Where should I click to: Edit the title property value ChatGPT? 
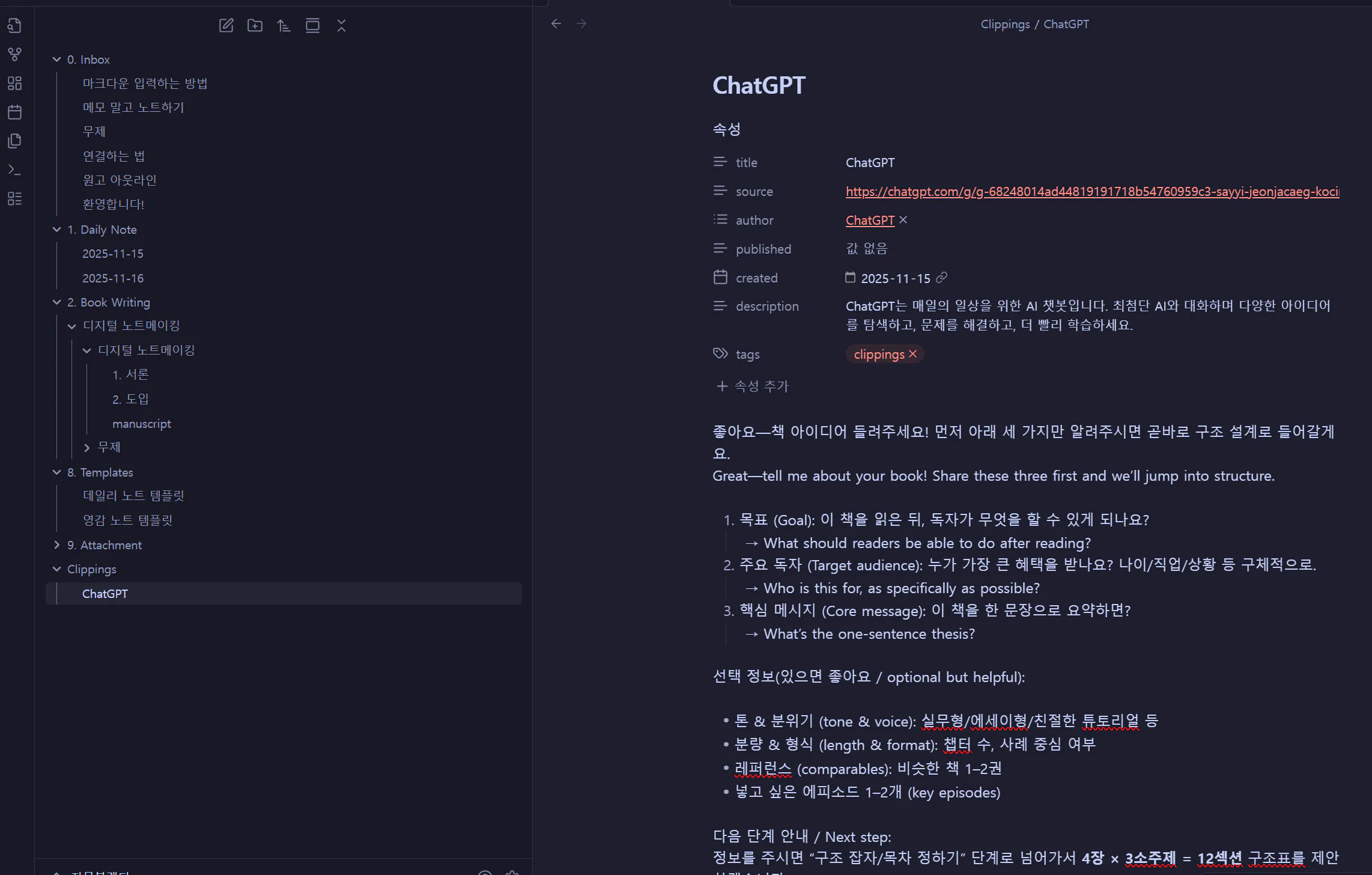click(870, 162)
